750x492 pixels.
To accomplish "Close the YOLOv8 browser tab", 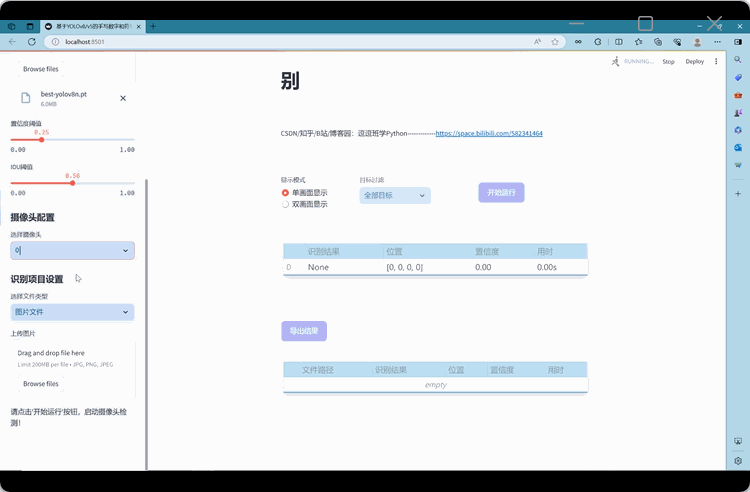I will click(x=139, y=27).
